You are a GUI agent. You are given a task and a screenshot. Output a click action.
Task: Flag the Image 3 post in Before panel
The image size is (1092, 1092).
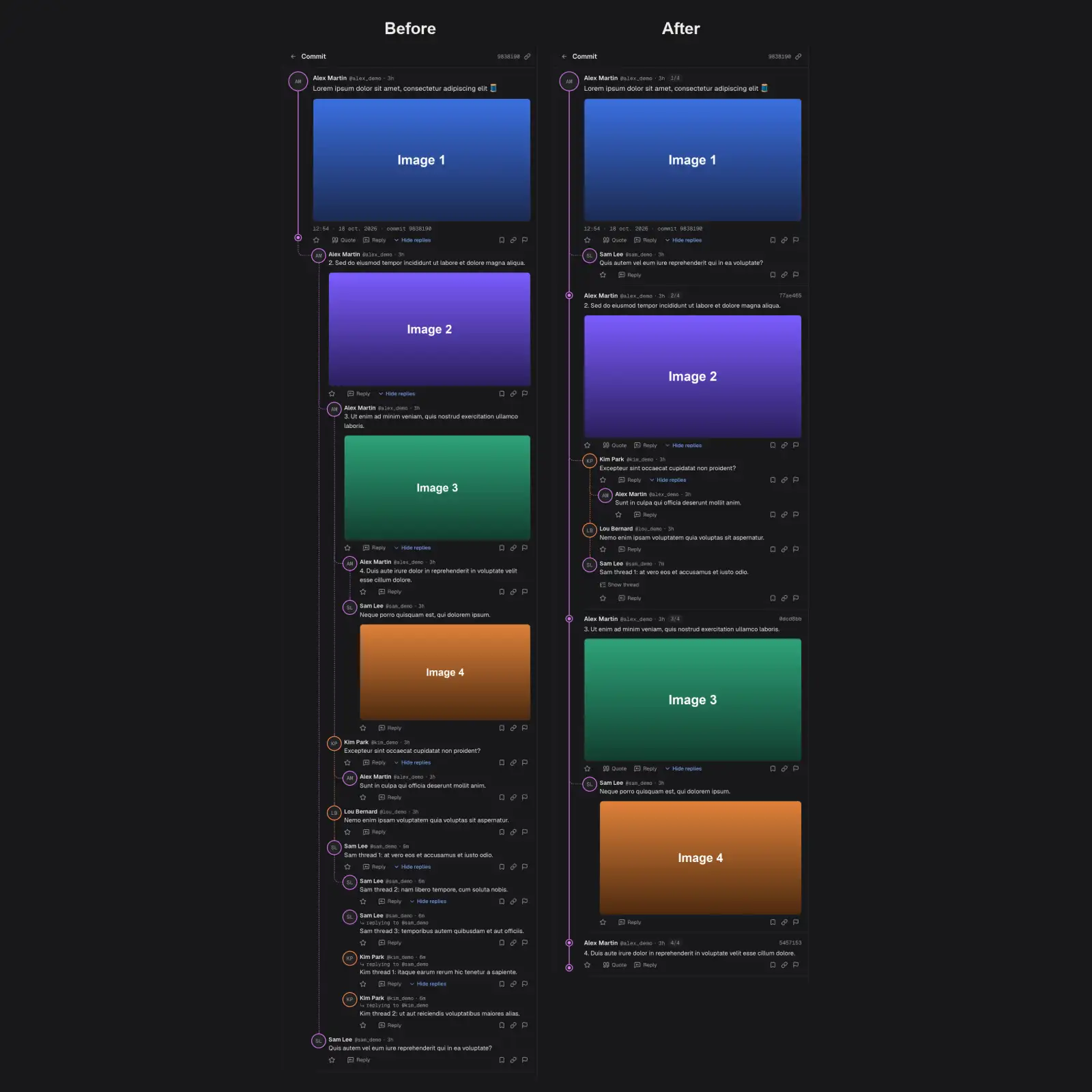[525, 548]
